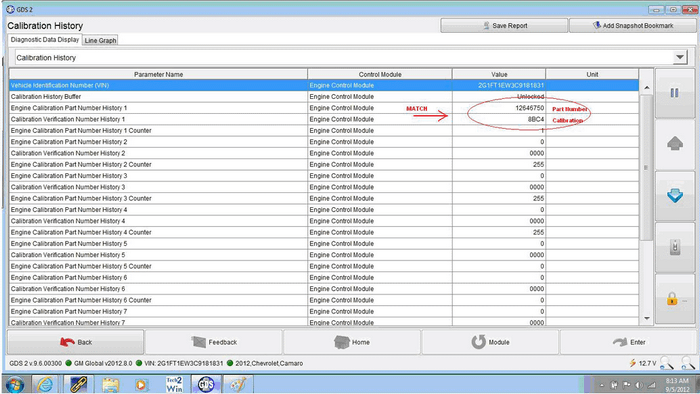
Task: Save Report button at top
Action: [x=504, y=26]
